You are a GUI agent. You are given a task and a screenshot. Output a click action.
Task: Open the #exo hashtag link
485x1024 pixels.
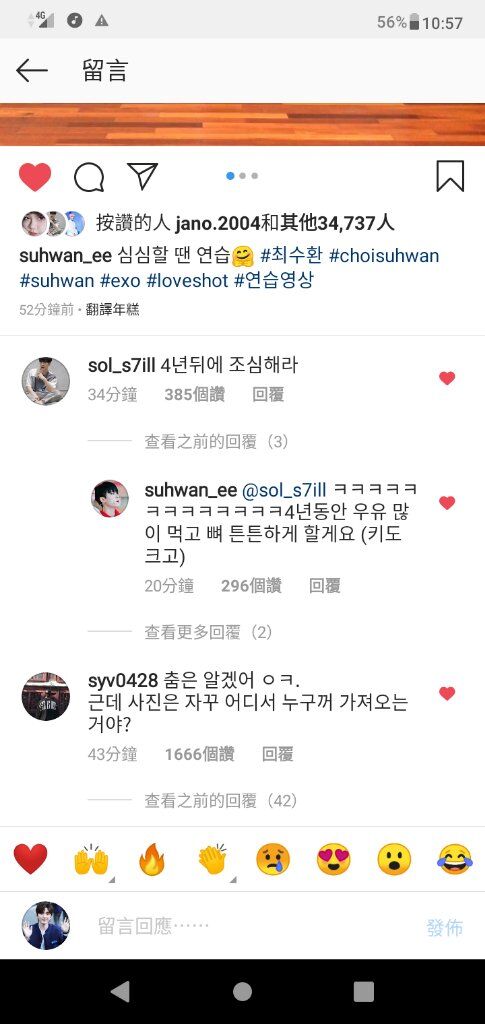[120, 281]
